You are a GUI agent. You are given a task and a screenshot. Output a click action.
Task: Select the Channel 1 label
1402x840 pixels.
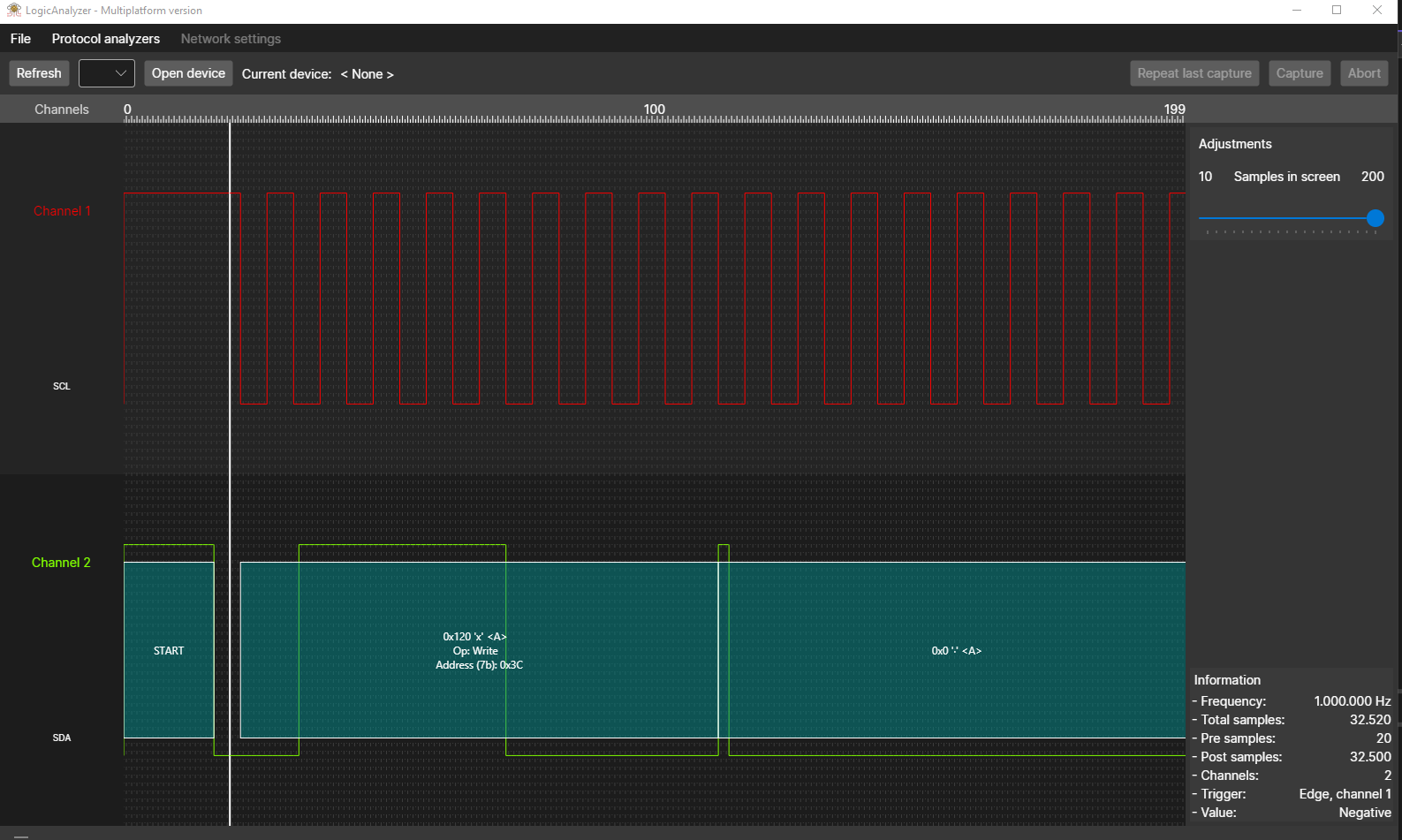click(x=62, y=211)
